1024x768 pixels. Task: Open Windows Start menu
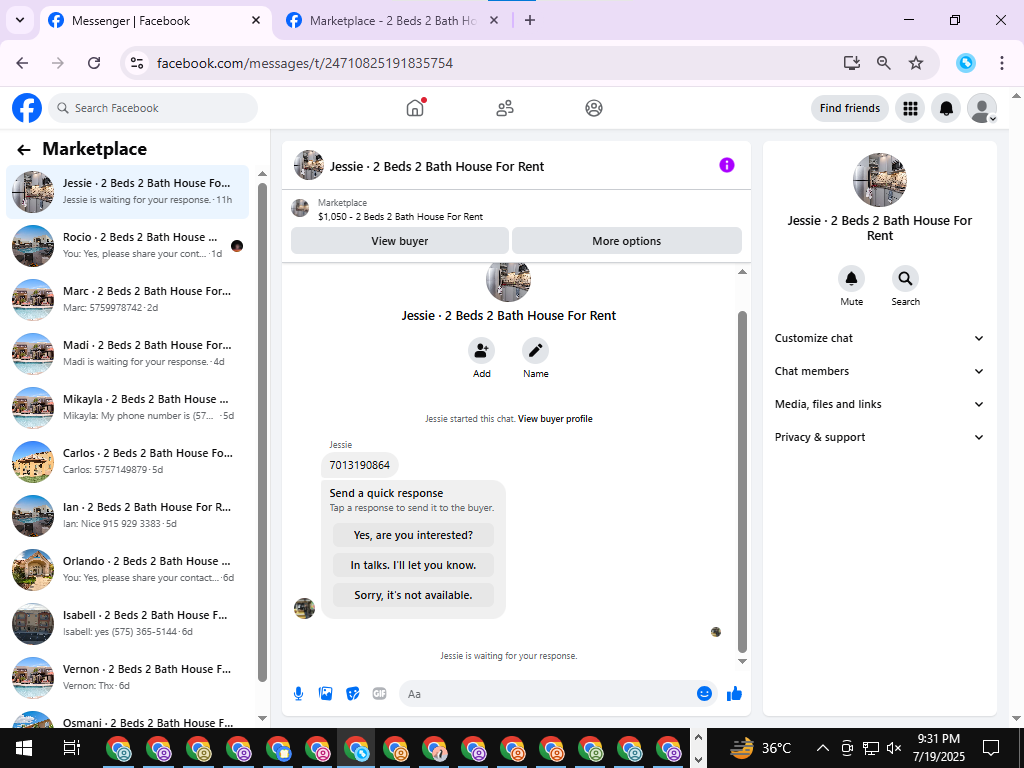tap(24, 748)
